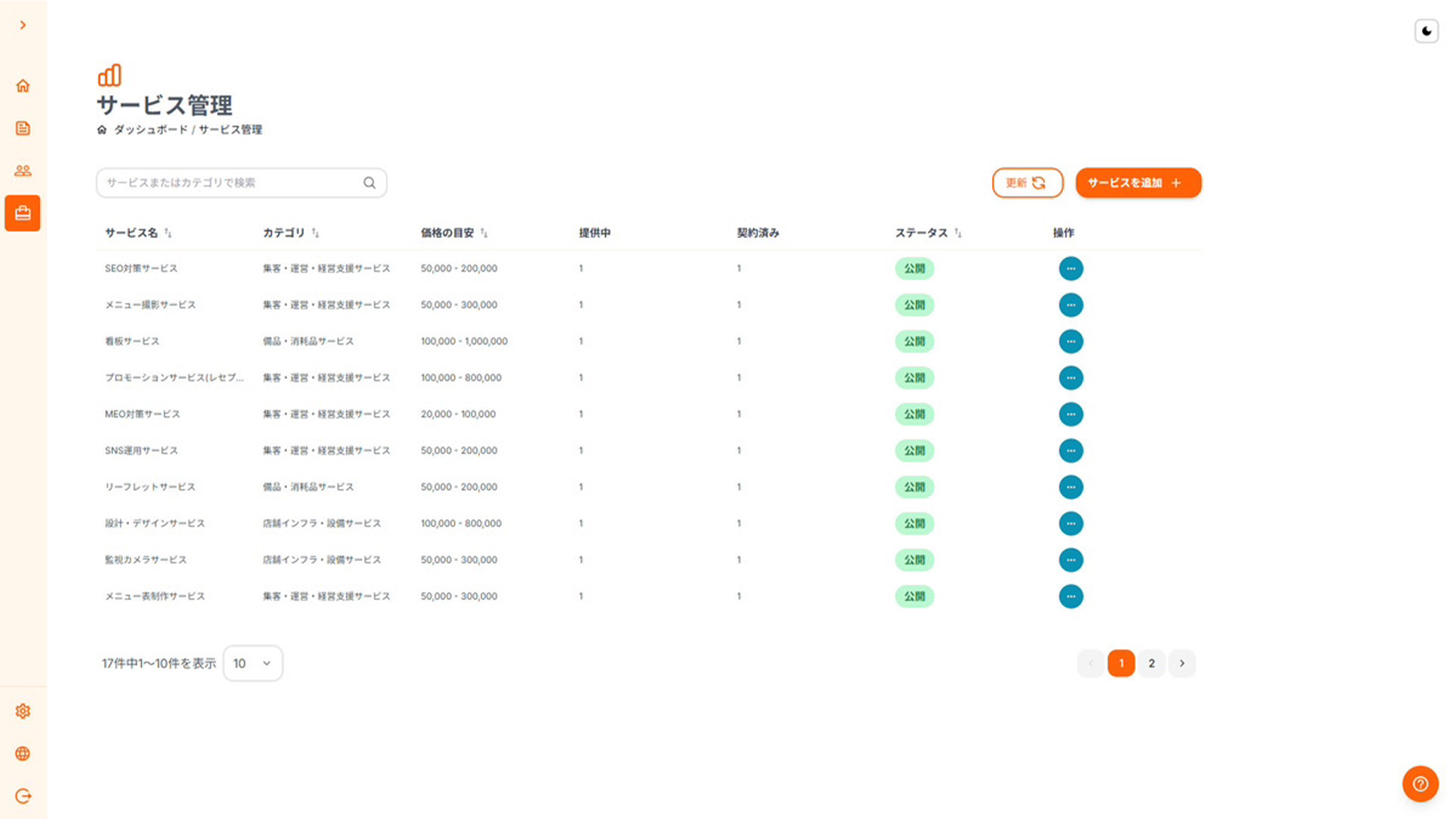This screenshot has height=819, width=1456.
Task: Open the home icon in sidebar
Action: point(23,86)
